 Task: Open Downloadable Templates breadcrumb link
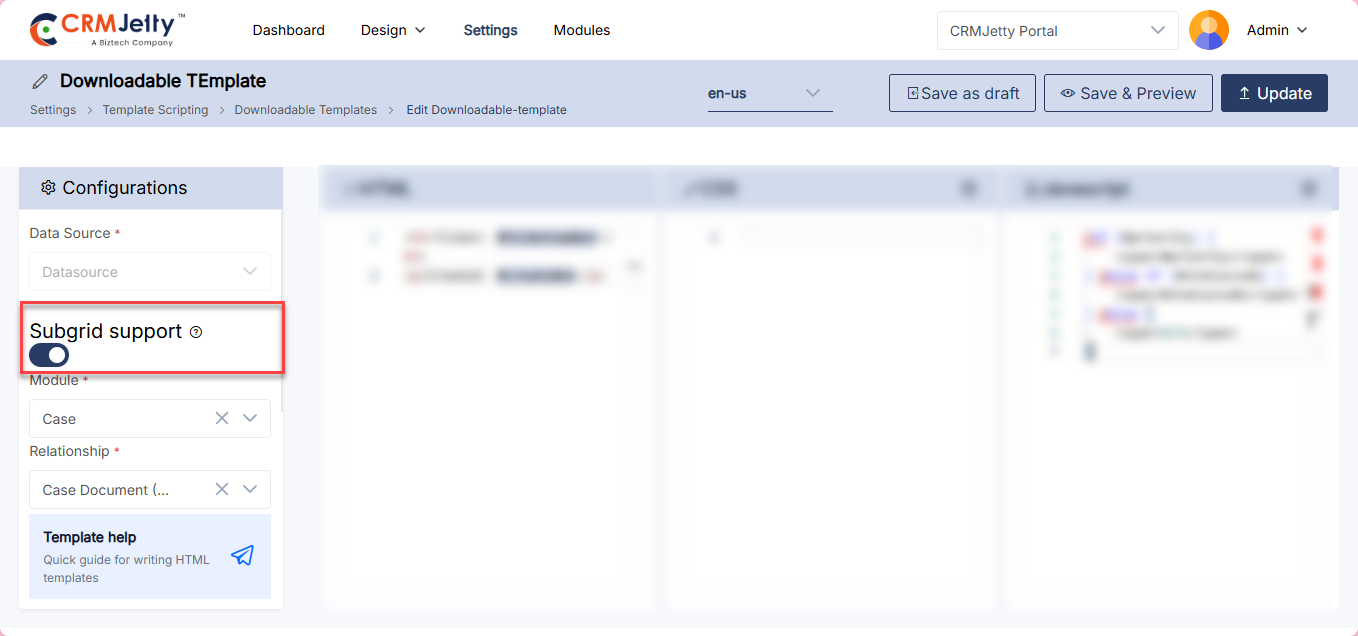[305, 110]
